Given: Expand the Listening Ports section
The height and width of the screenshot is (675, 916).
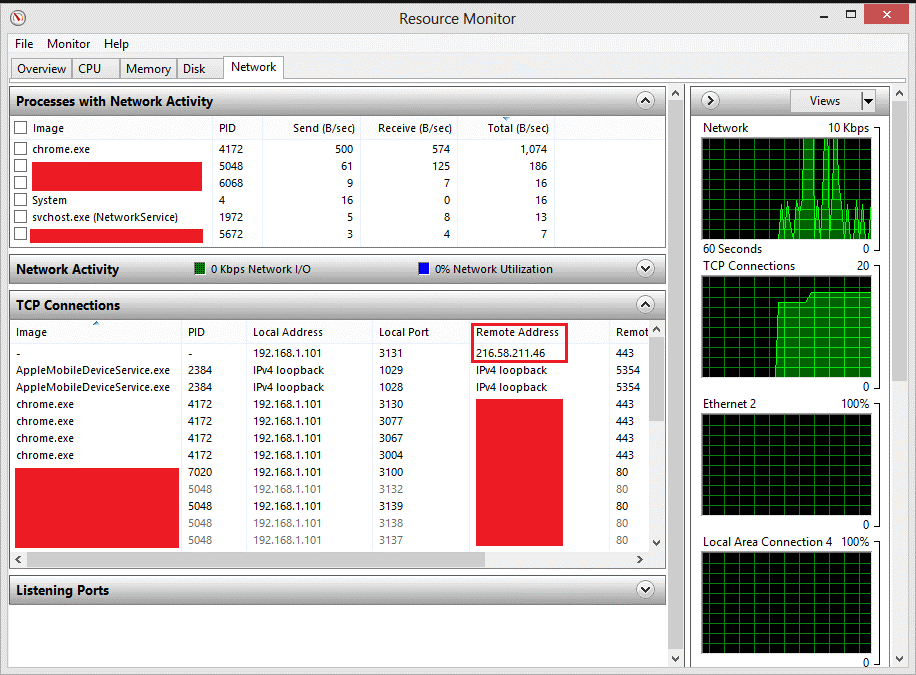Looking at the screenshot, I should [645, 590].
